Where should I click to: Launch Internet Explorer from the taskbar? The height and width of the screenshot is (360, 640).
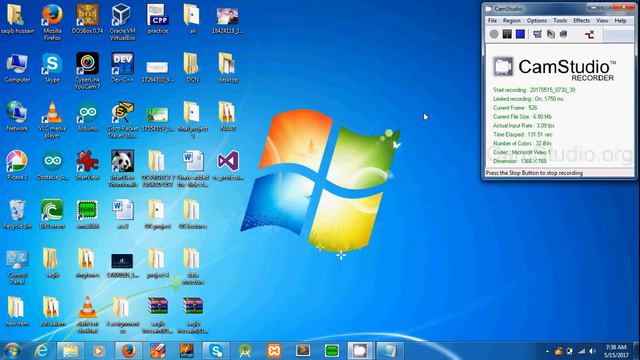coord(41,351)
